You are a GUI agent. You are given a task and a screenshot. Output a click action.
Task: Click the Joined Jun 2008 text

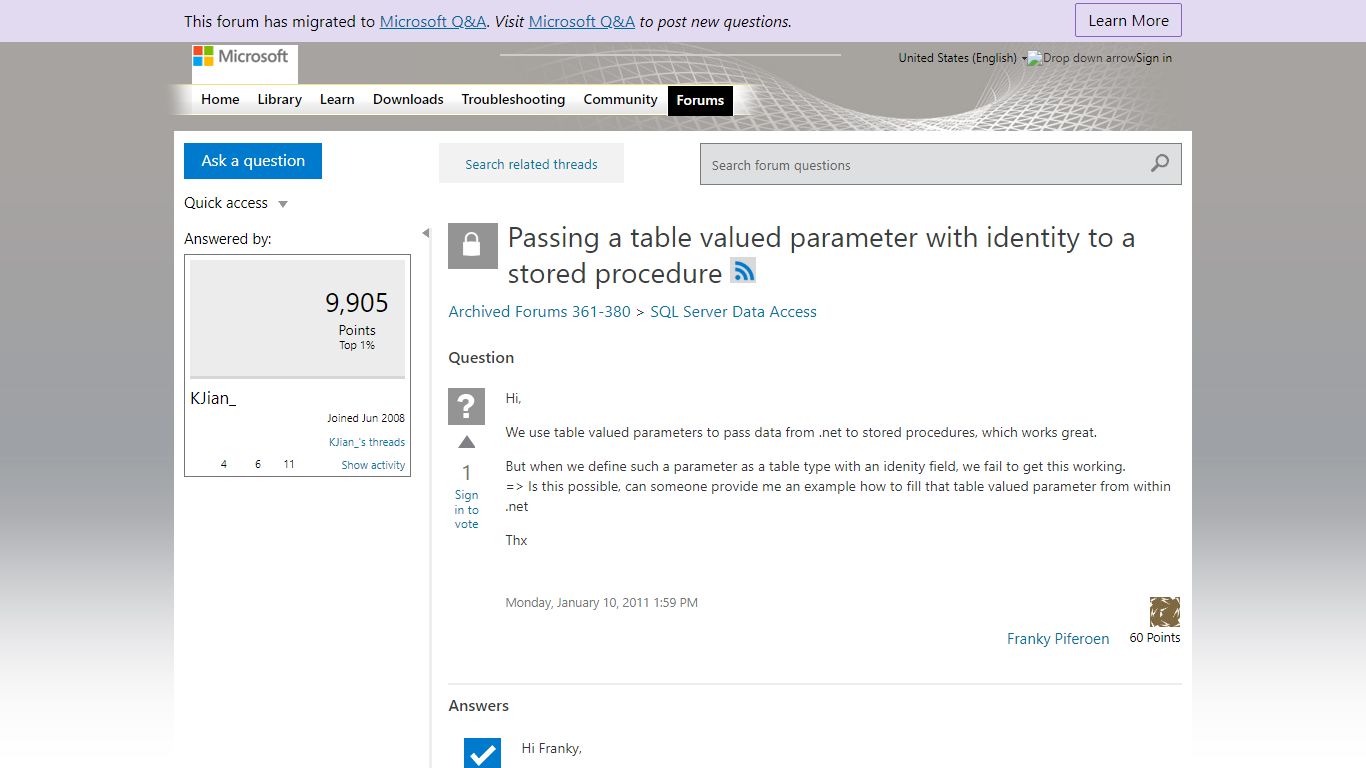point(366,418)
